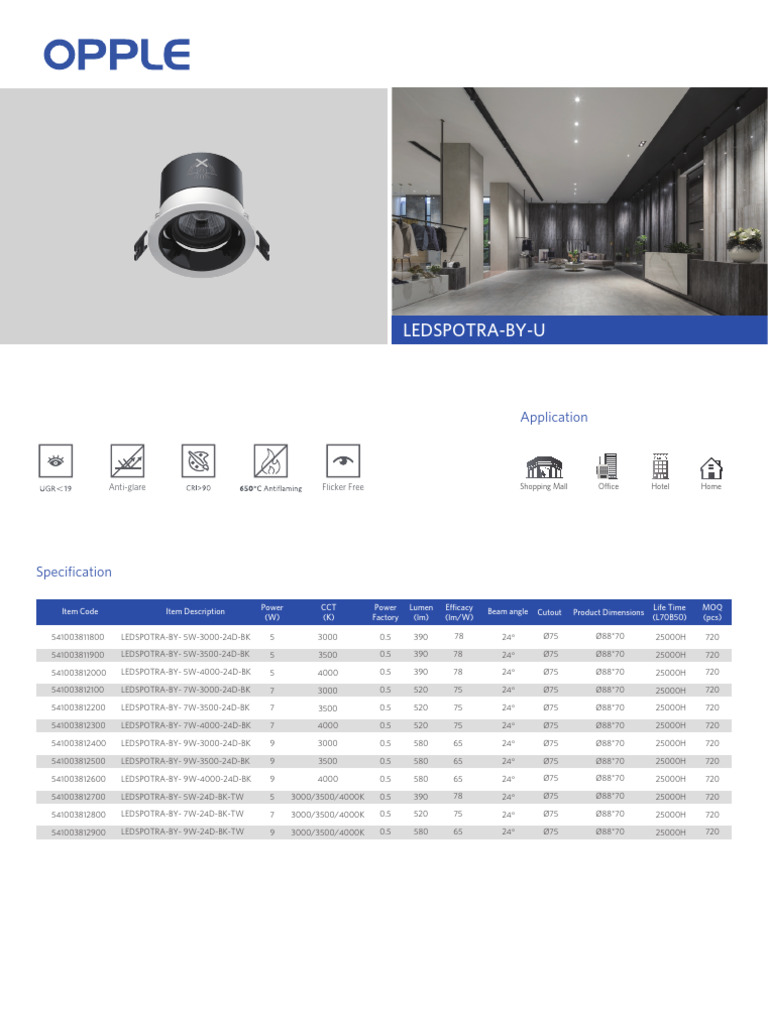This screenshot has width=768, height=1024.
Task: Click the Shopping Mall application icon
Action: [544, 467]
